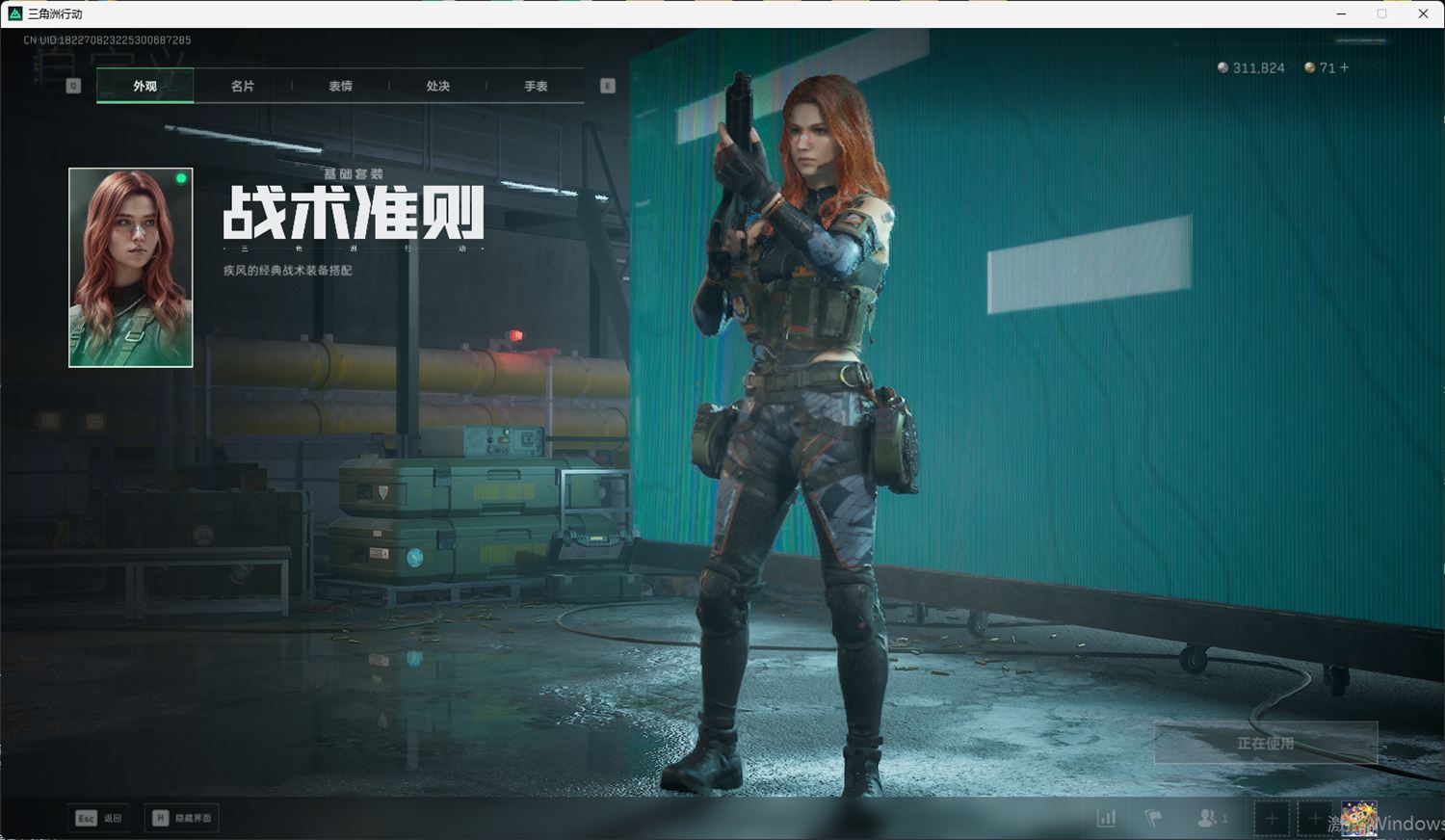Switch to the 外观 tab
Screen dimensions: 1445x840
(x=144, y=86)
